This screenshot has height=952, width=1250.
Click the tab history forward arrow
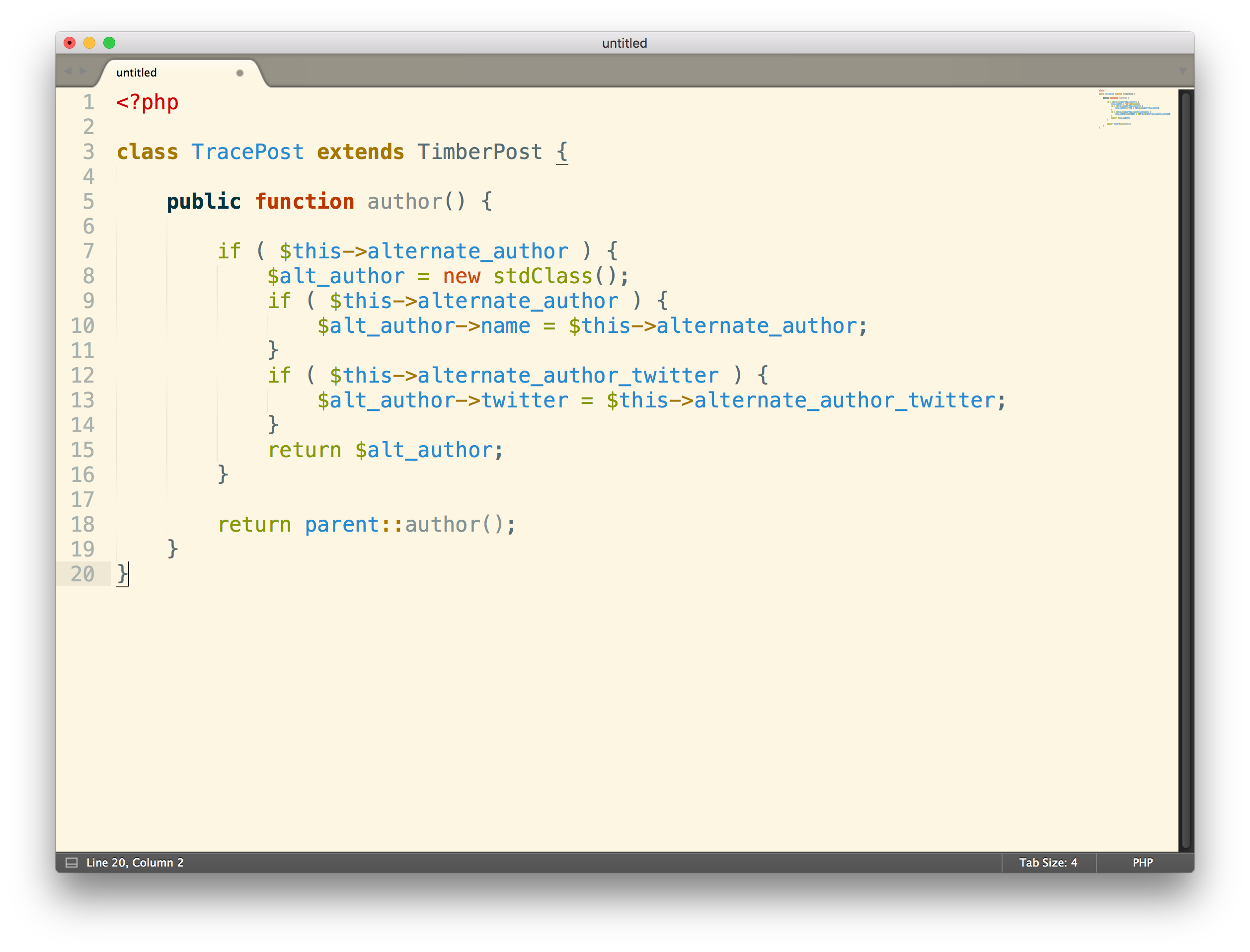(x=83, y=71)
